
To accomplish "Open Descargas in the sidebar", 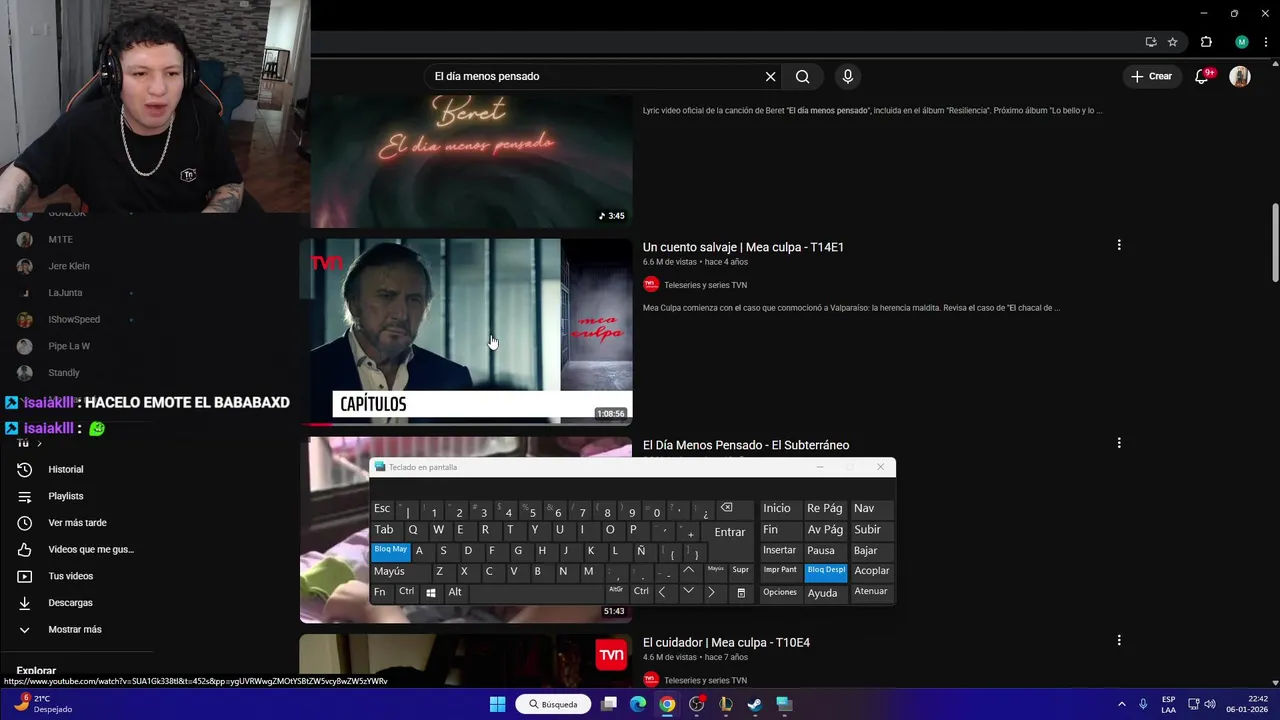I will (70, 603).
